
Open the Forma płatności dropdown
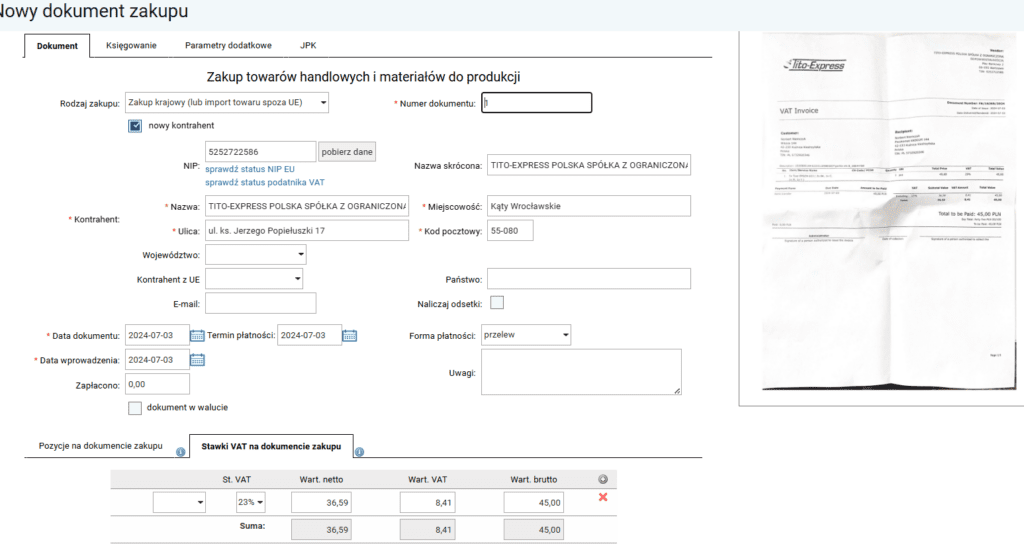click(526, 335)
